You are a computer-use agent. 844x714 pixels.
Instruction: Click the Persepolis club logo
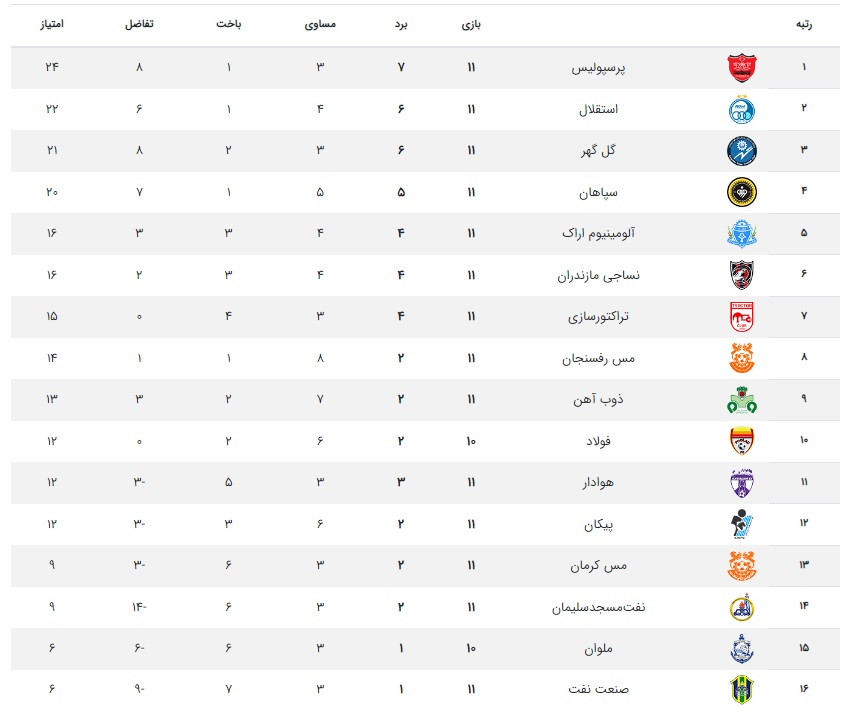[x=741, y=68]
